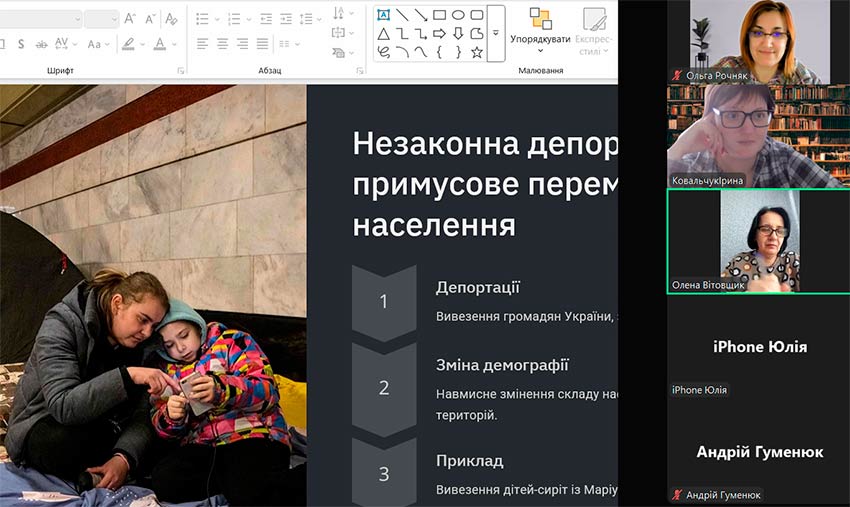Increase font size with the large A button
The image size is (850, 507).
130,19
